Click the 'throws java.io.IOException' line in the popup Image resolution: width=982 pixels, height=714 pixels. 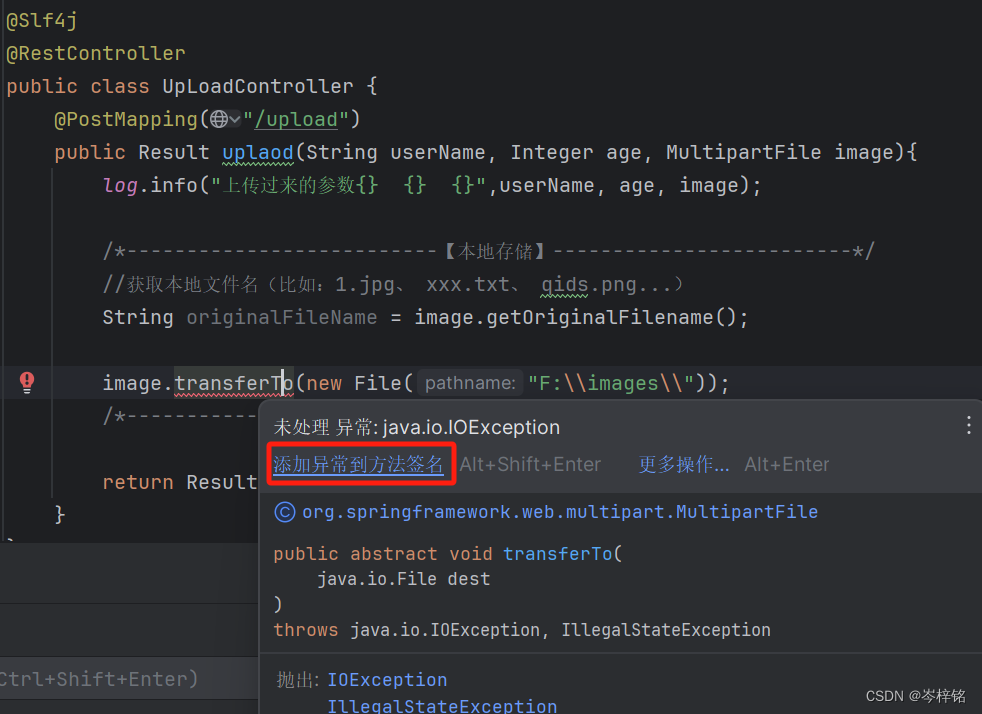point(522,630)
